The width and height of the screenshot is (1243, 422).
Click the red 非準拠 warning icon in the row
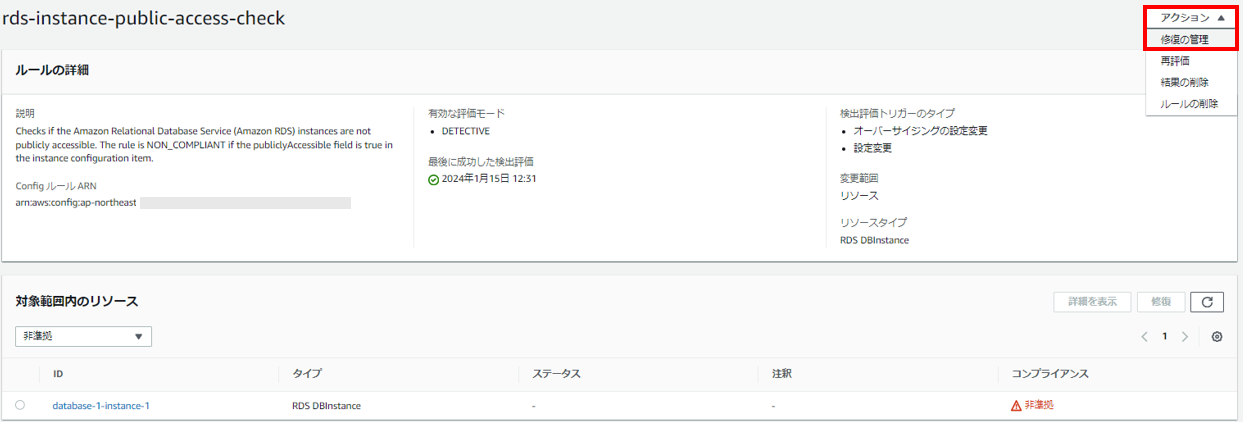1016,406
